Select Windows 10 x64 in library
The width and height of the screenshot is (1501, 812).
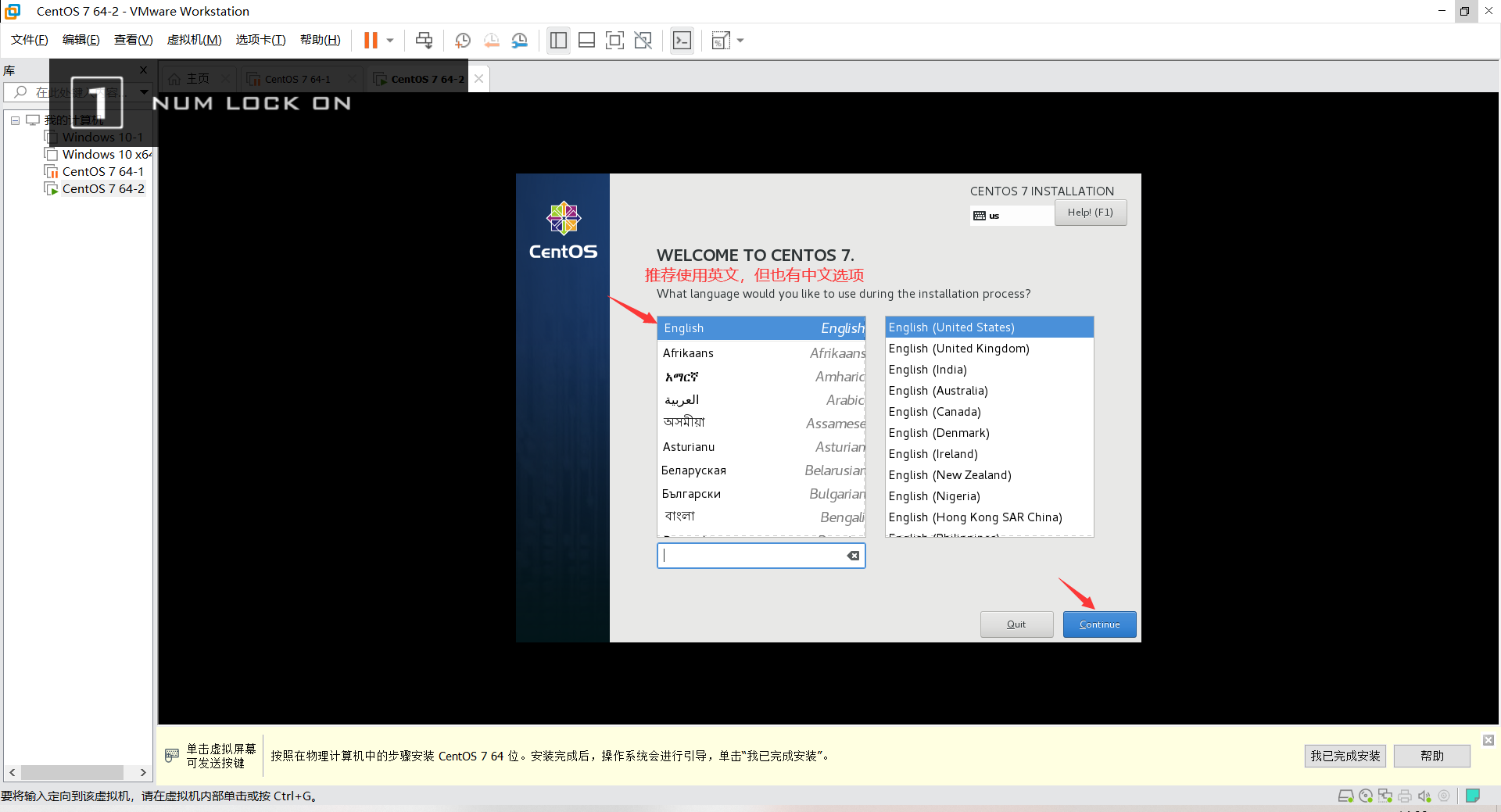point(99,155)
